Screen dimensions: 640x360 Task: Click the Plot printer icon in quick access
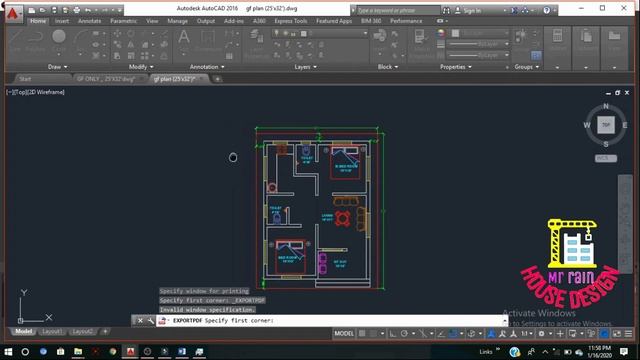(76, 10)
